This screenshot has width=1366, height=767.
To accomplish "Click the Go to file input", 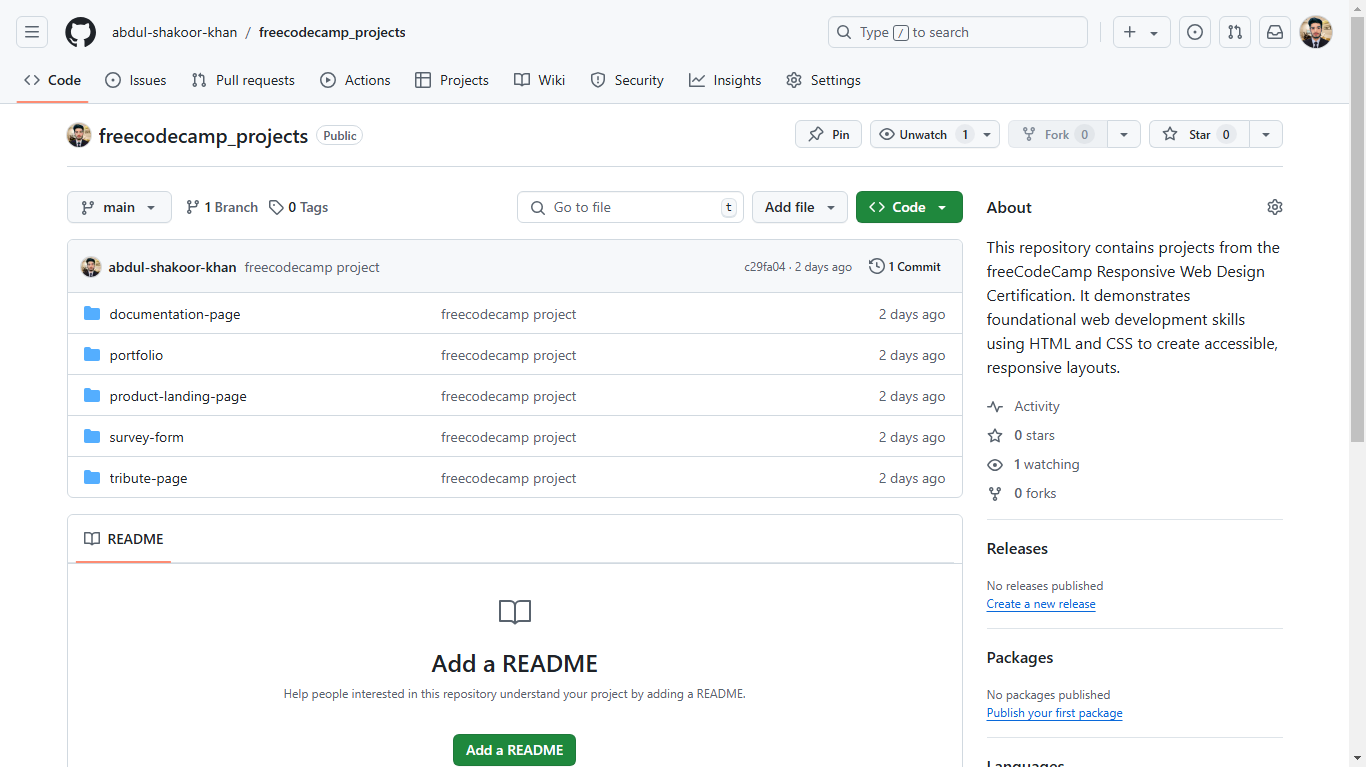I will click(630, 207).
